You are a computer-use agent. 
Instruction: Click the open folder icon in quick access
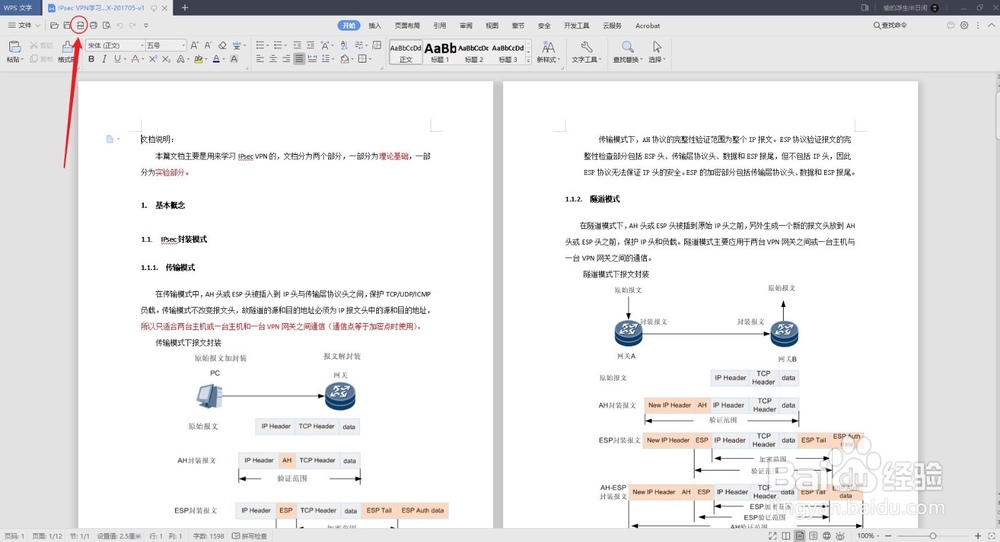point(54,26)
